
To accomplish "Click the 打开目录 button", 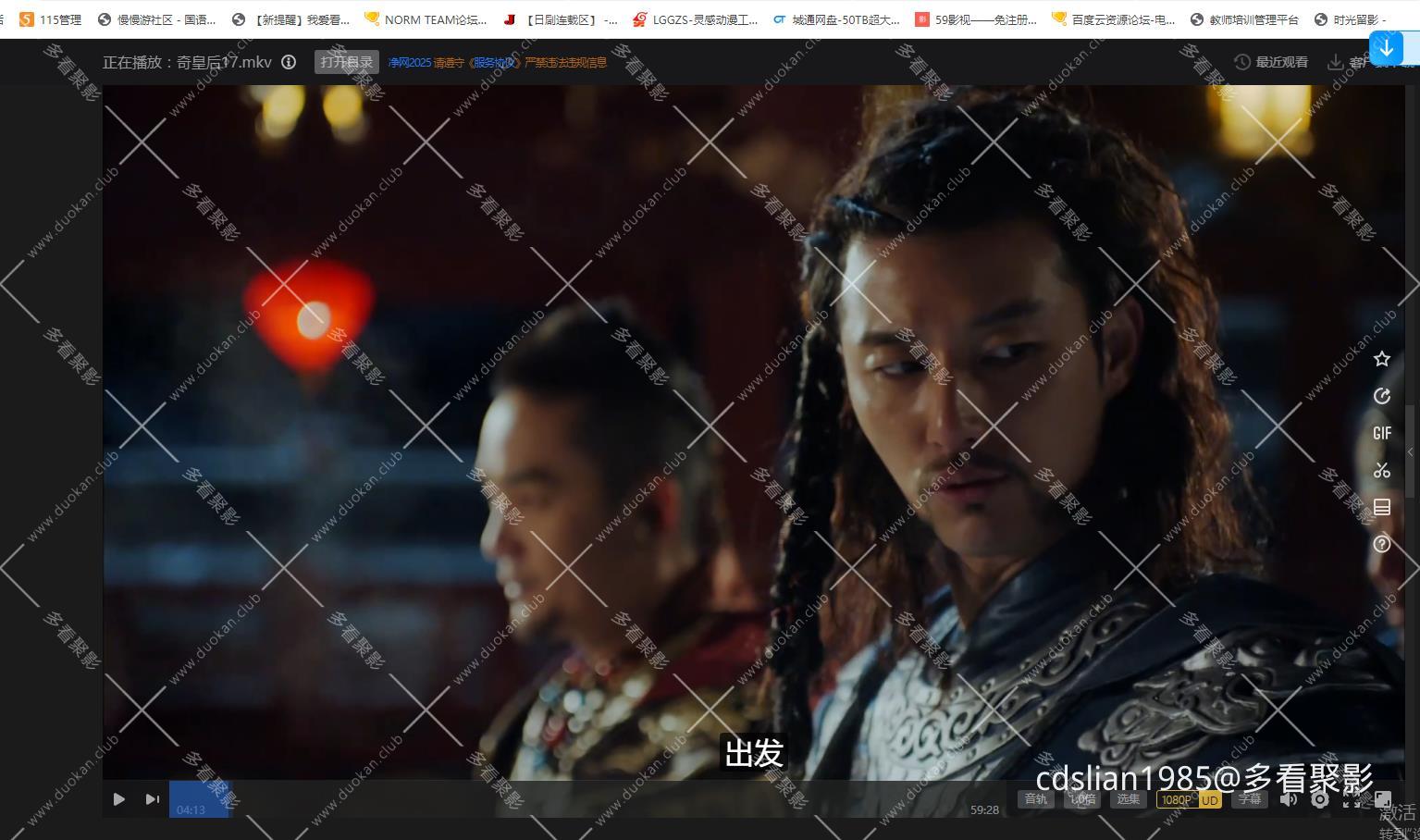I will click(347, 61).
